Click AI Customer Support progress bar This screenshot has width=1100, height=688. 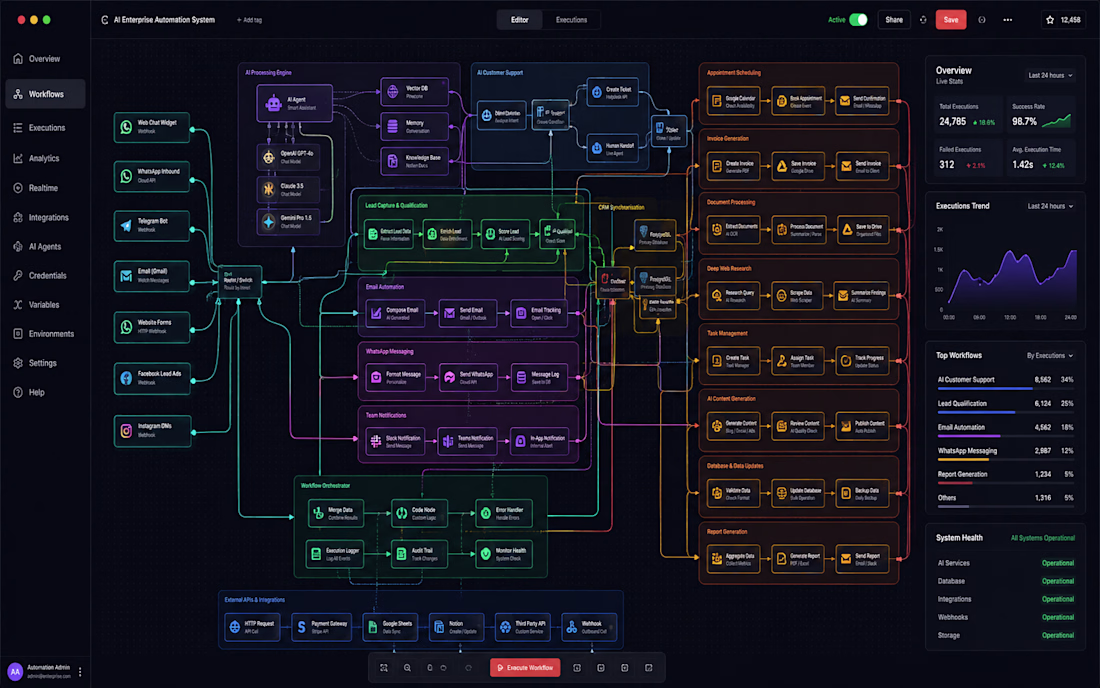1005,388
